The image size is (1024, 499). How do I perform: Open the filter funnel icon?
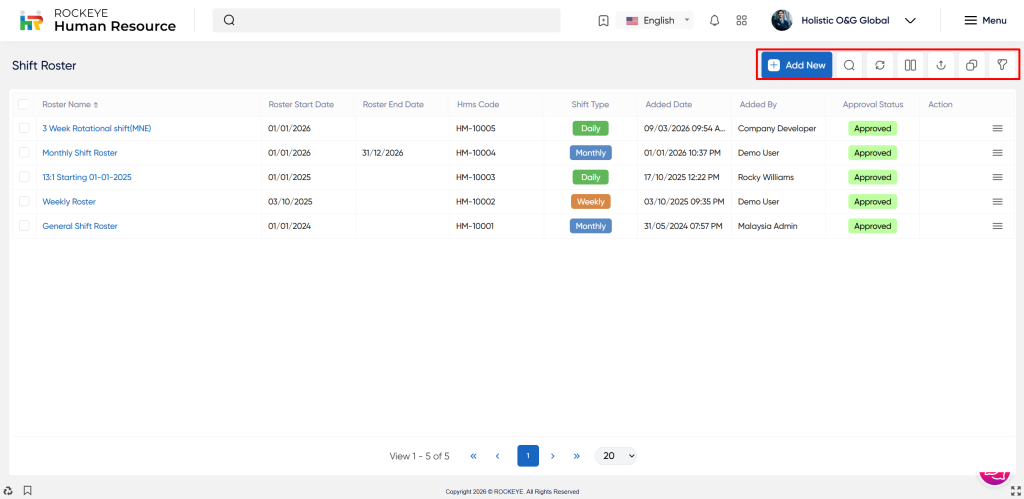pyautogui.click(x=1001, y=65)
